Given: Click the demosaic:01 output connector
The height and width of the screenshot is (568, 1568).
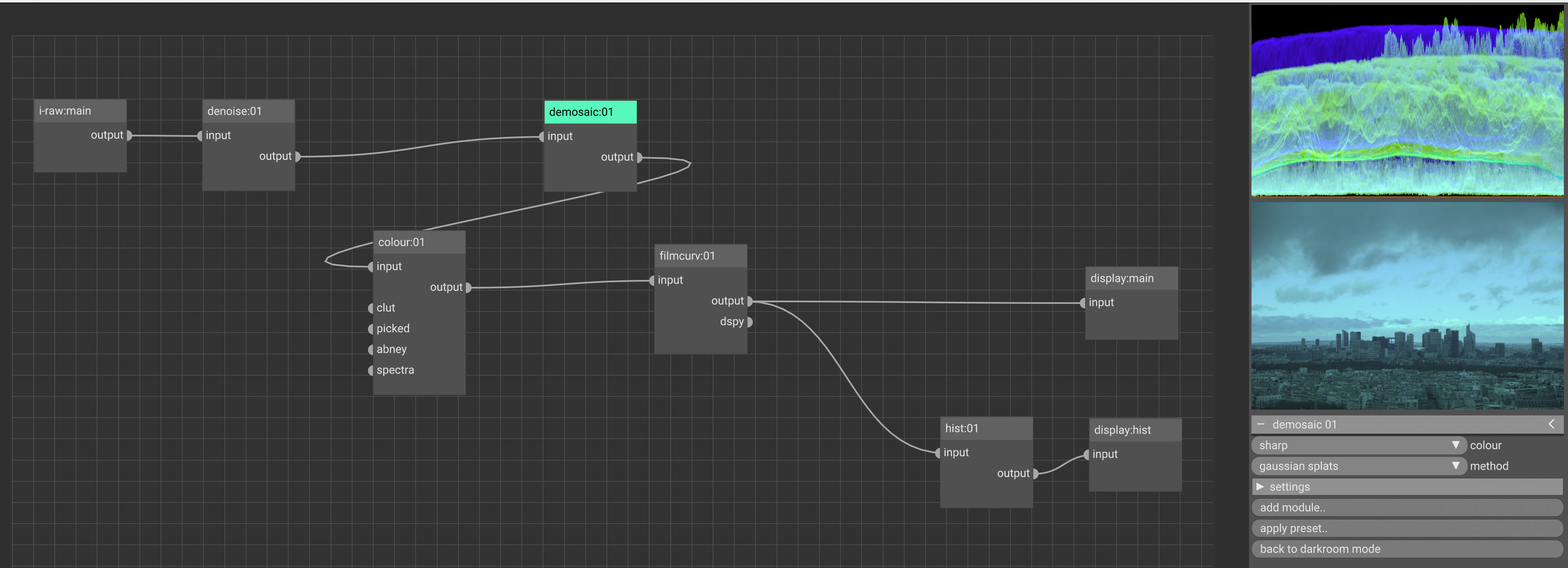Looking at the screenshot, I should 639,158.
